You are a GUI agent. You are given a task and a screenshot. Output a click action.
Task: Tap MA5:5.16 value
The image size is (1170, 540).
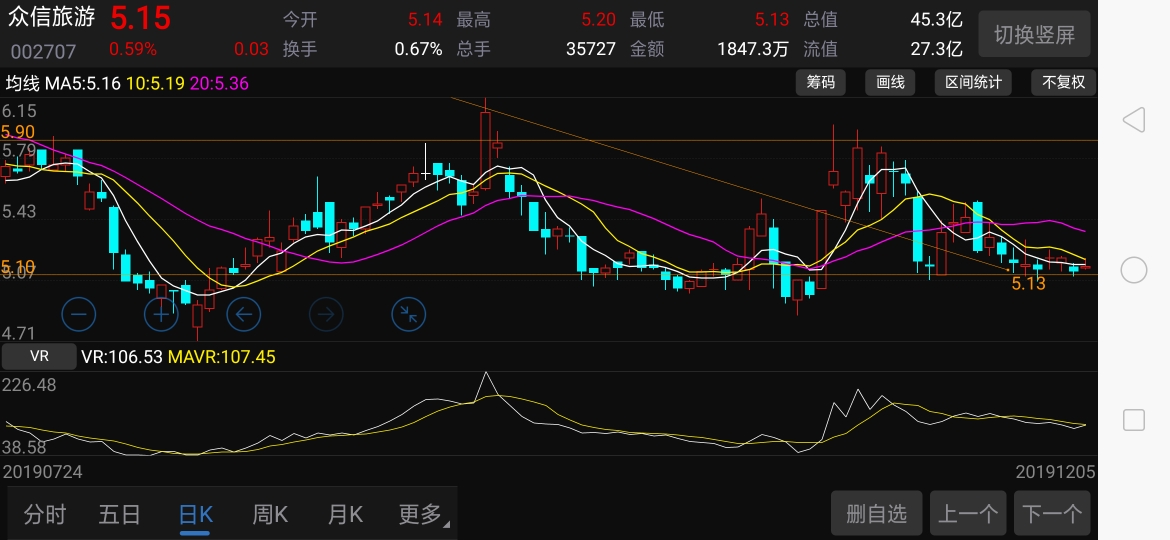tap(83, 83)
